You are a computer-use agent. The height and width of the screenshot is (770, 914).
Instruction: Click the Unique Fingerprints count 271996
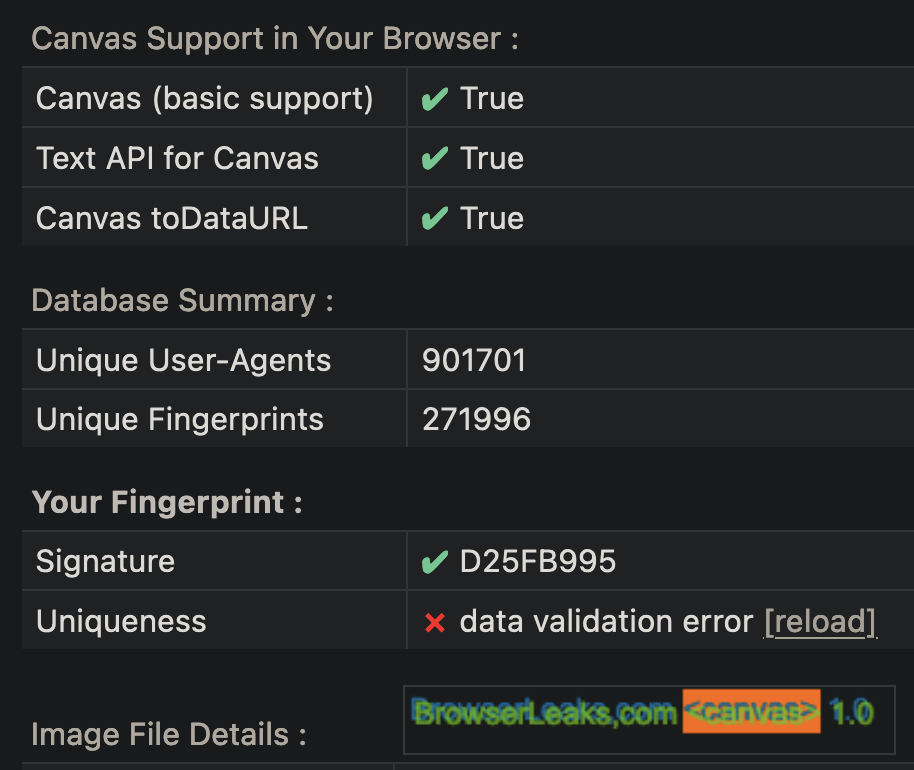pyautogui.click(x=476, y=419)
